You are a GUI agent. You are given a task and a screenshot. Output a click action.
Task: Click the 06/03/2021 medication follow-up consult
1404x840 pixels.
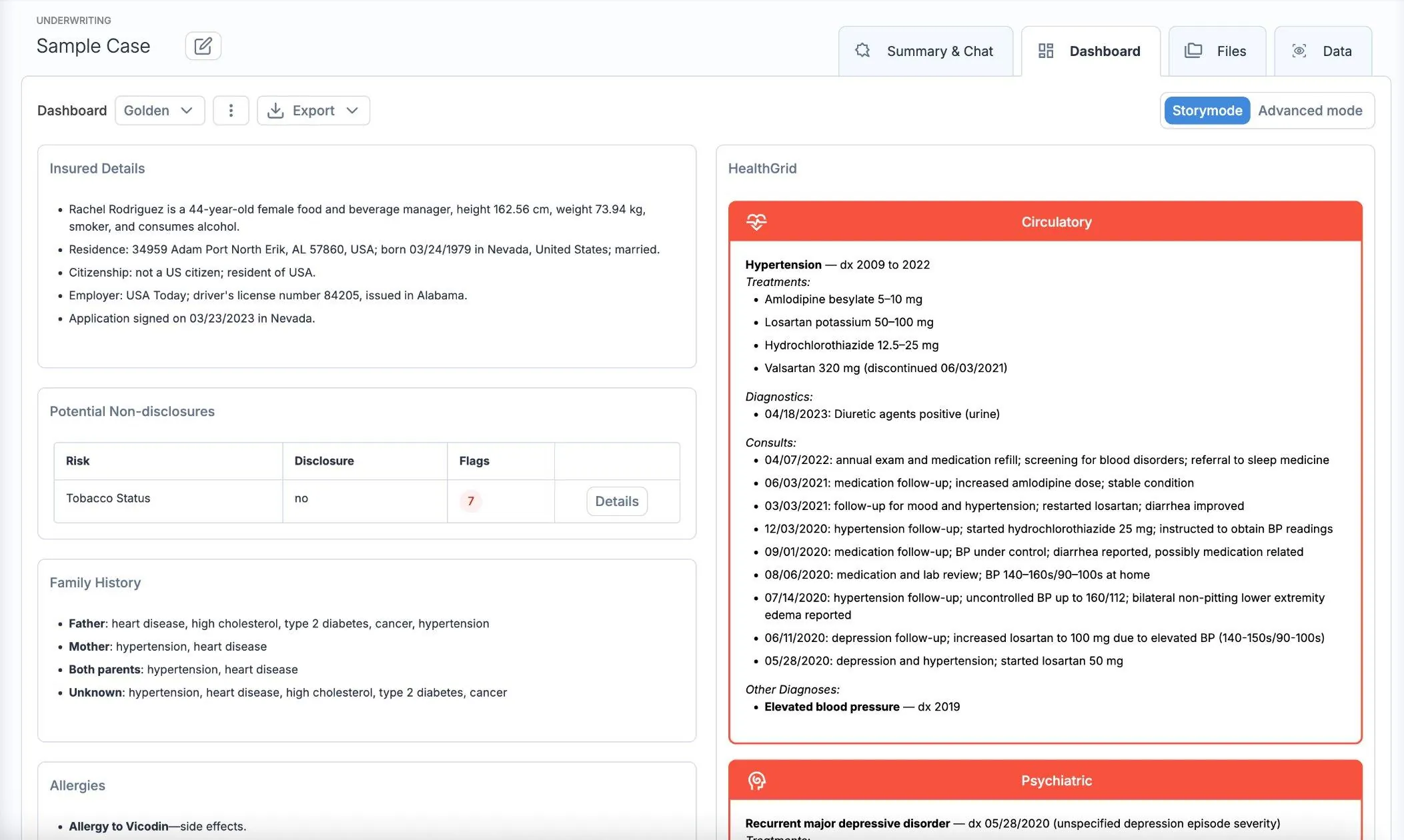pos(979,483)
